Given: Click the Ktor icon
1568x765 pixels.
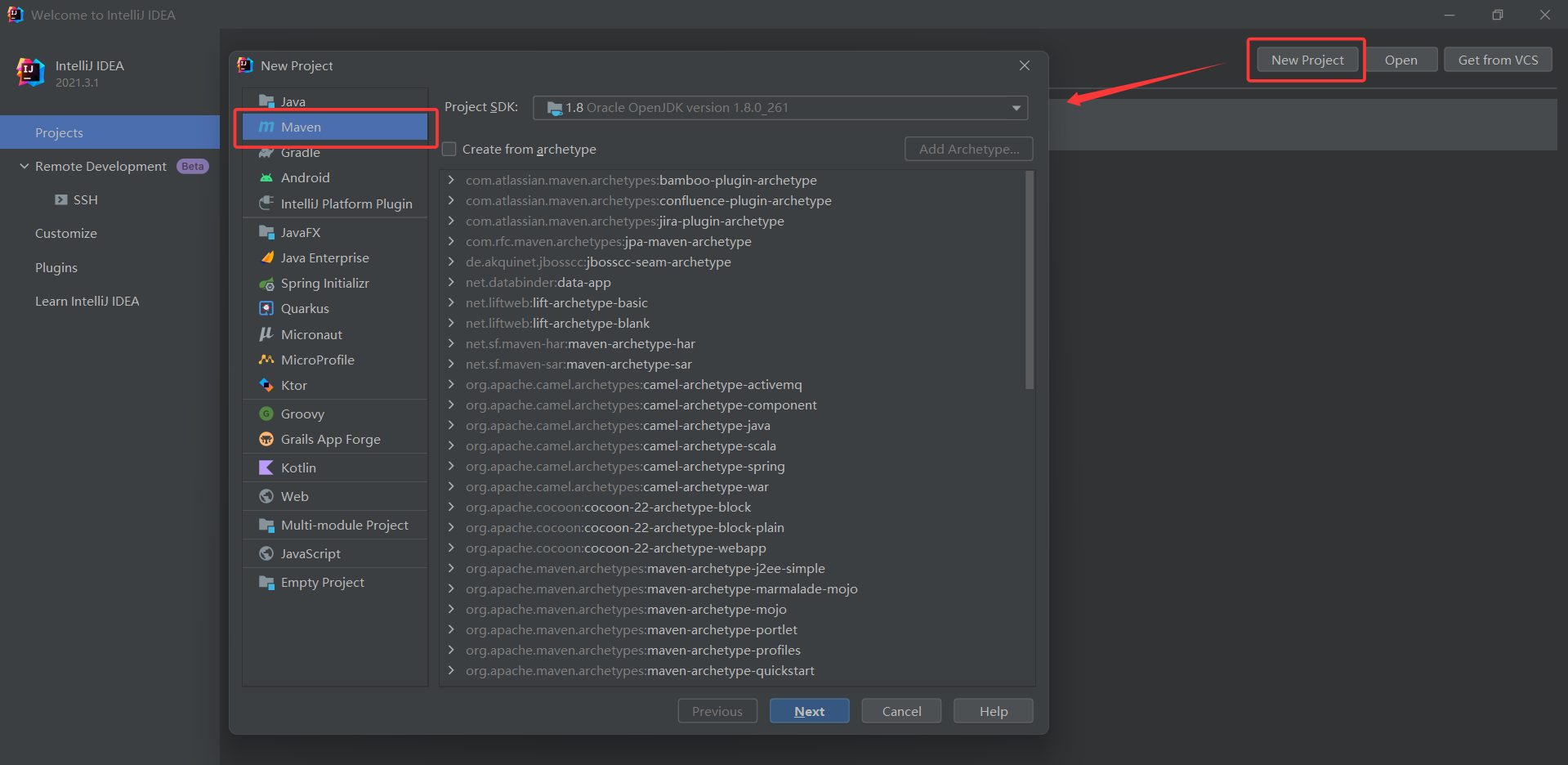Looking at the screenshot, I should (x=266, y=385).
